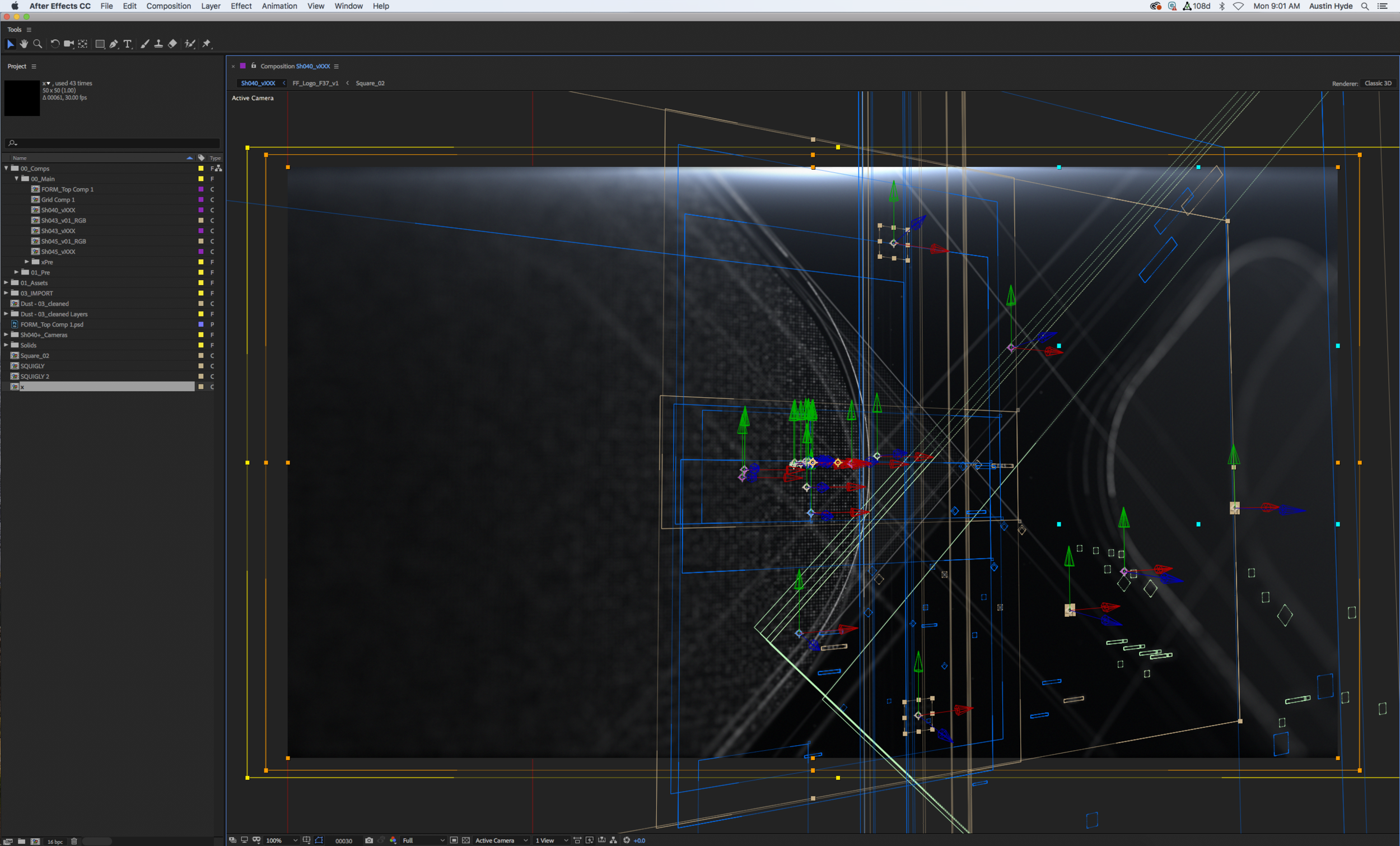Expand the xPre folder
The height and width of the screenshot is (846, 1400).
pos(27,262)
